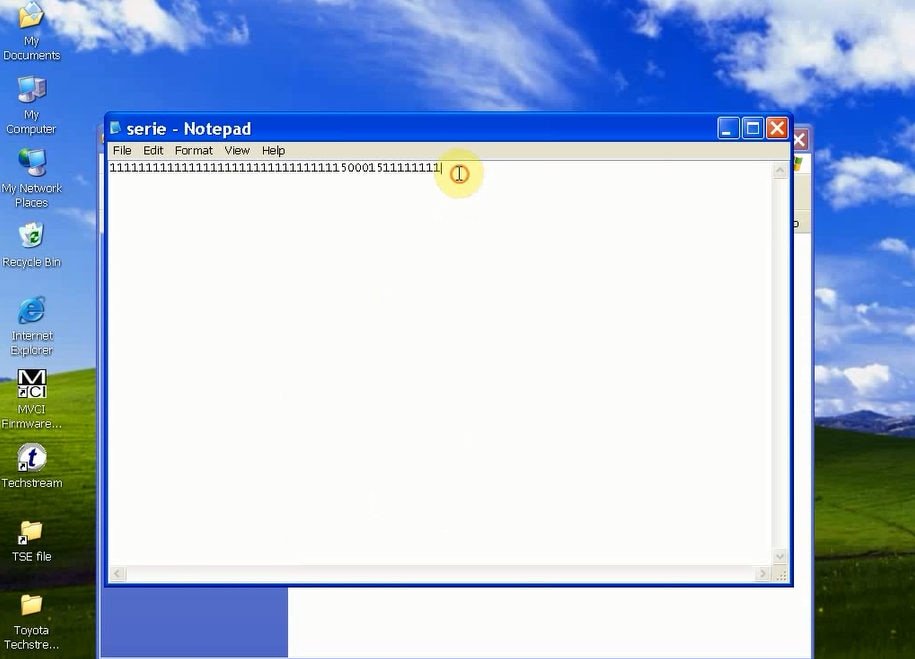Click the horizontal scrollbar left arrow

(117, 574)
